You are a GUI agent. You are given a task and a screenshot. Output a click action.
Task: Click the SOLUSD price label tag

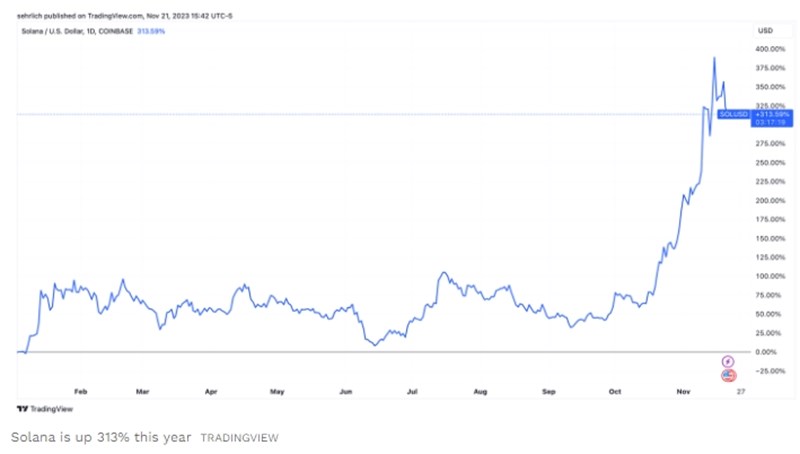(734, 115)
